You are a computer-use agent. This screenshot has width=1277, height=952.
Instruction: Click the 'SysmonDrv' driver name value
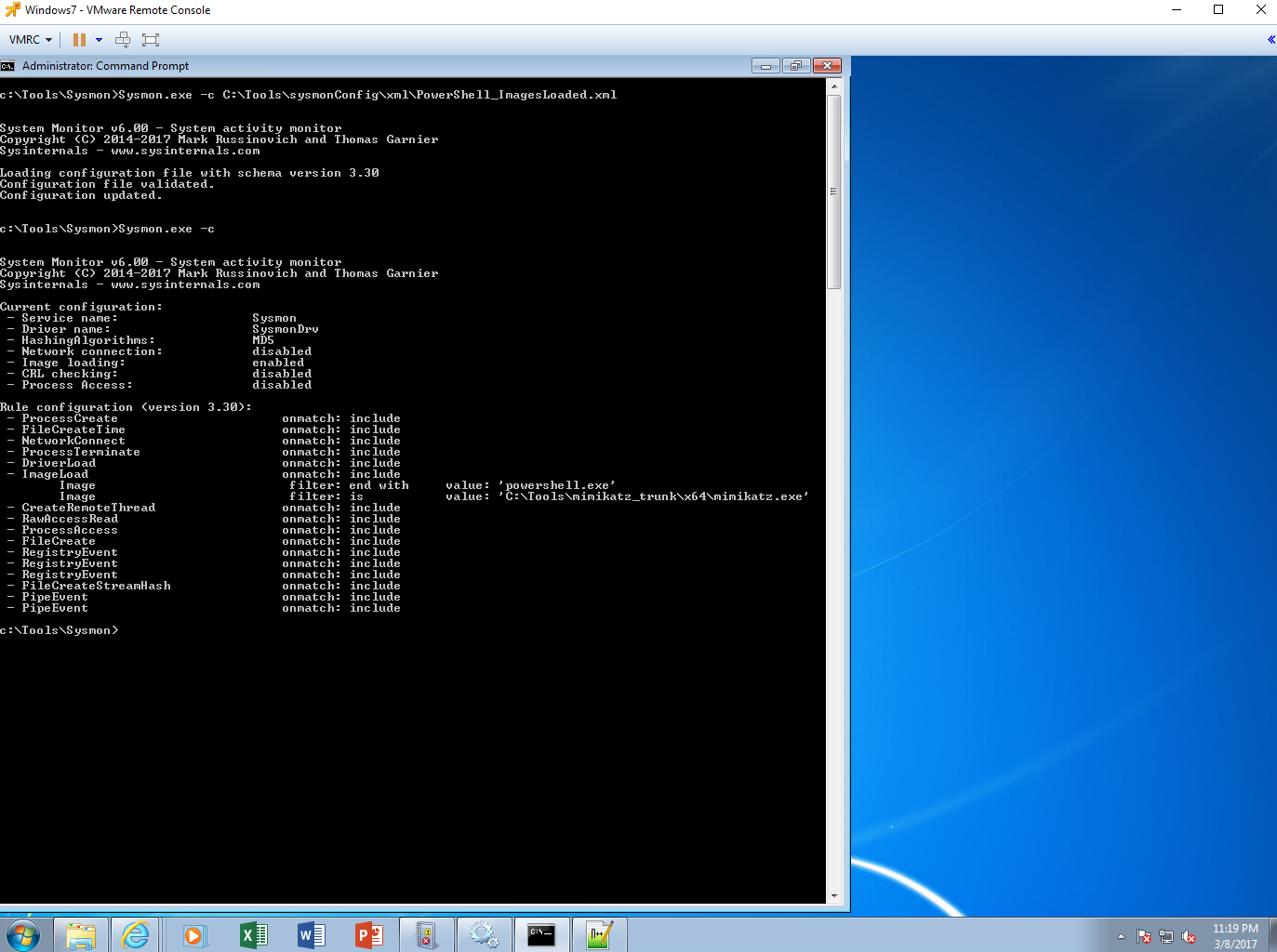[x=286, y=329]
